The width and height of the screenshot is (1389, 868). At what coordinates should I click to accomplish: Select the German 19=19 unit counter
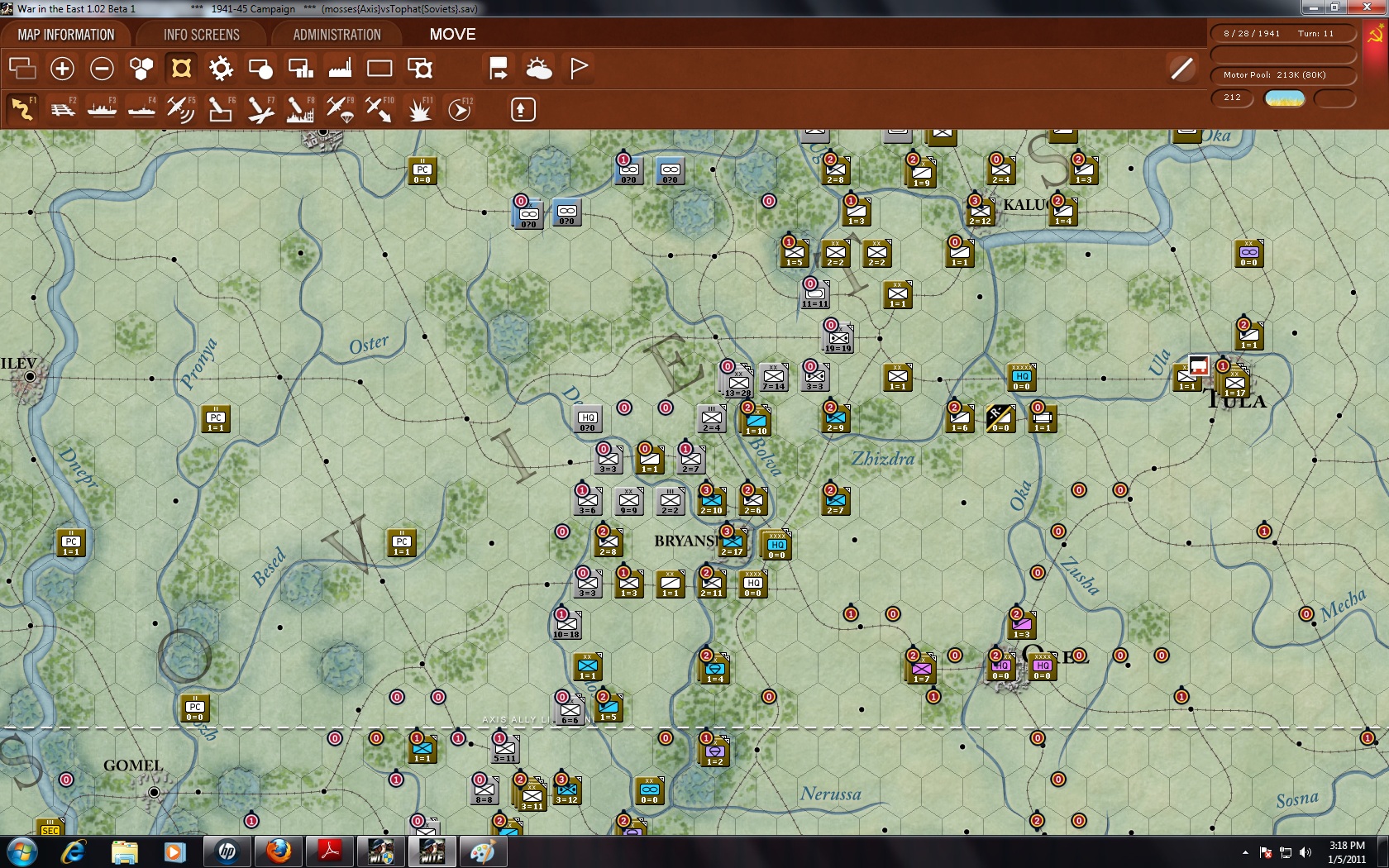point(838,337)
